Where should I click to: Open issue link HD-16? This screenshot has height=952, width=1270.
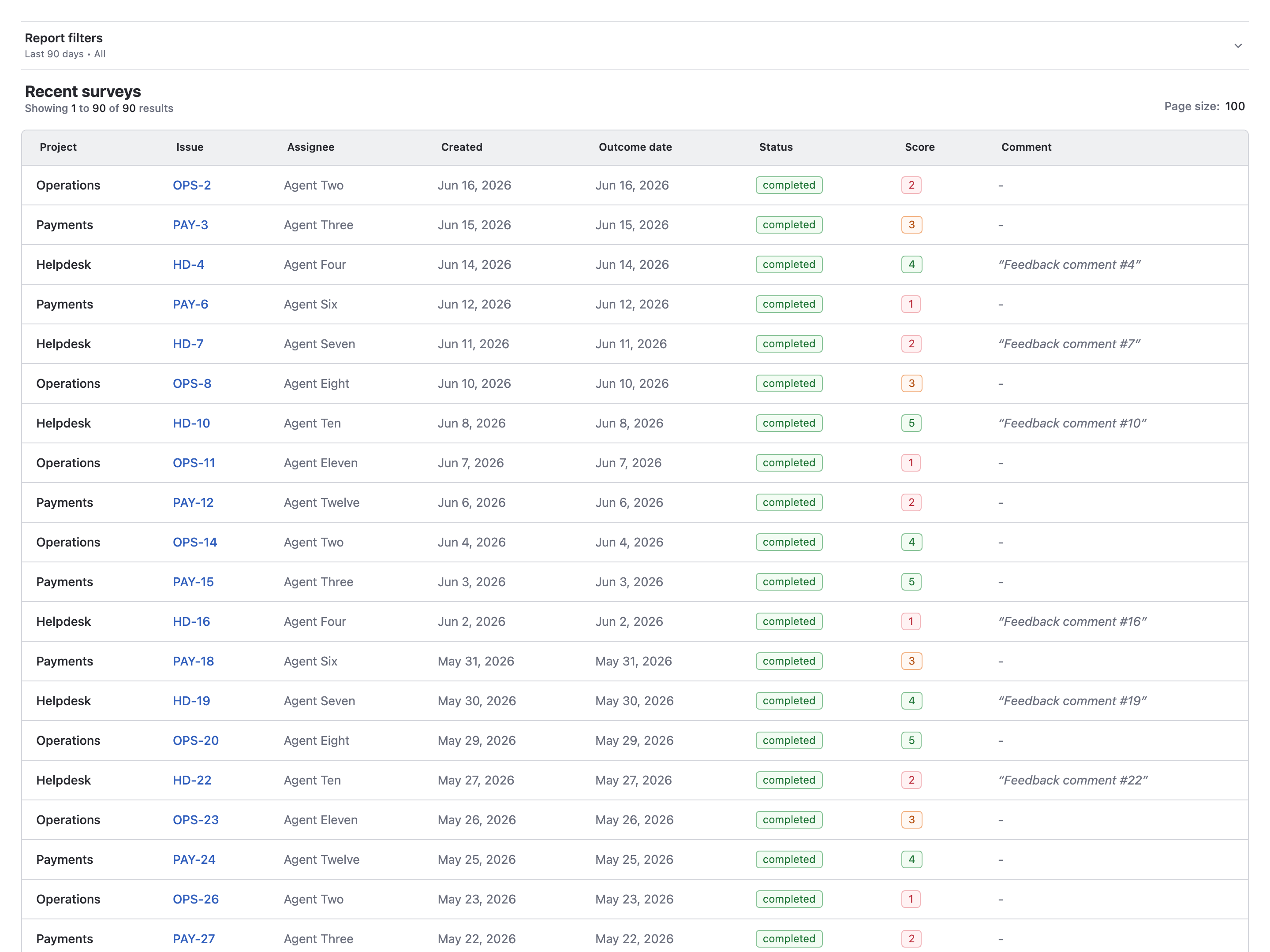(x=191, y=621)
